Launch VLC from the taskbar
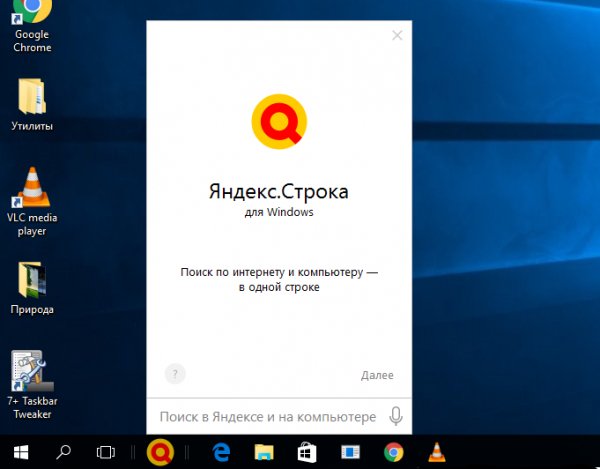Image resolution: width=600 pixels, height=469 pixels. tap(437, 452)
